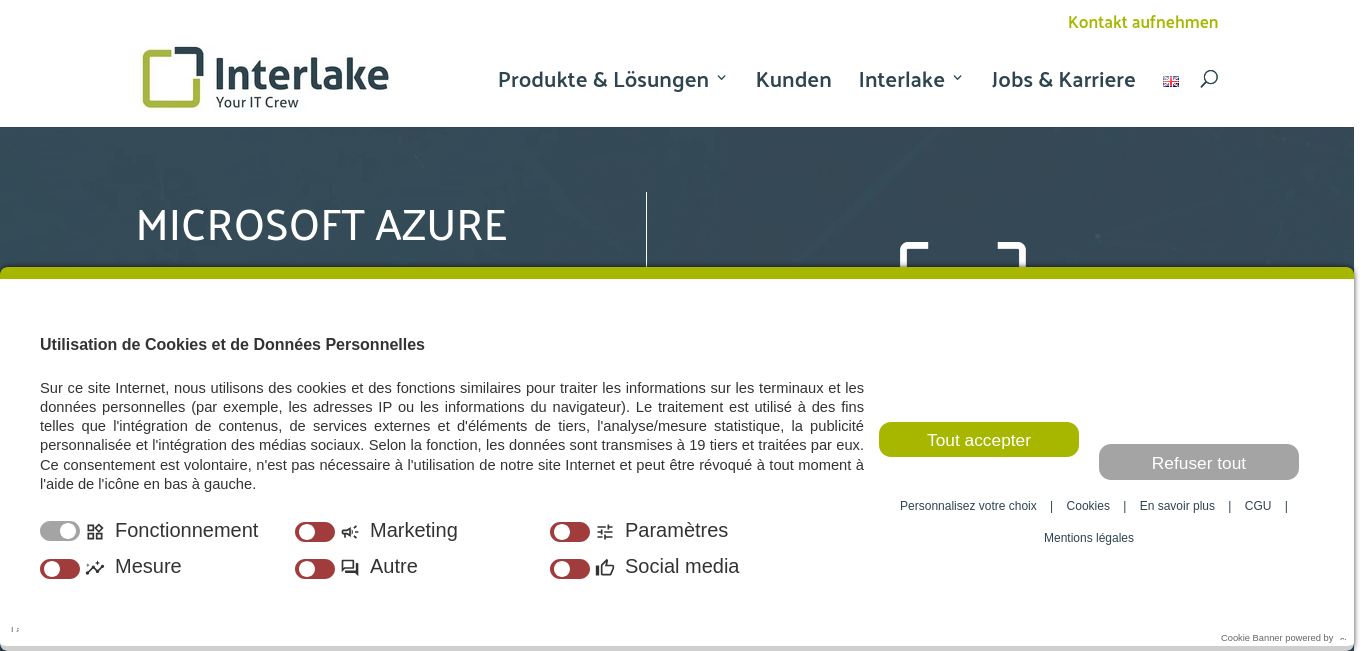Enable the Marketing cookies toggle
Image resolution: width=1366 pixels, height=651 pixels.
click(x=315, y=532)
